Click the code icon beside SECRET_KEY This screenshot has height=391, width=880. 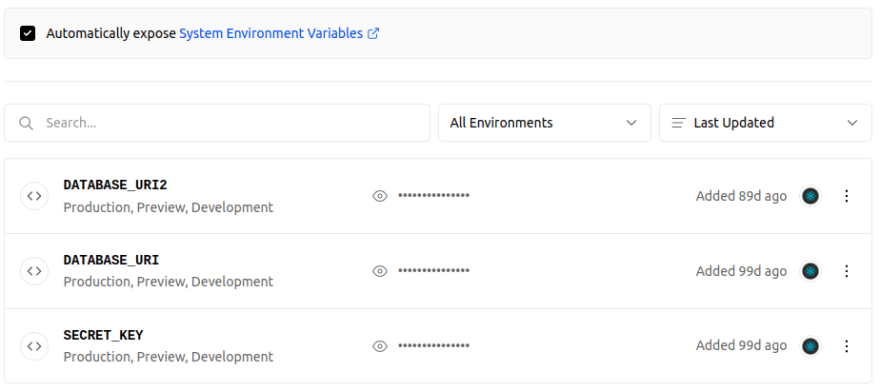tap(34, 346)
